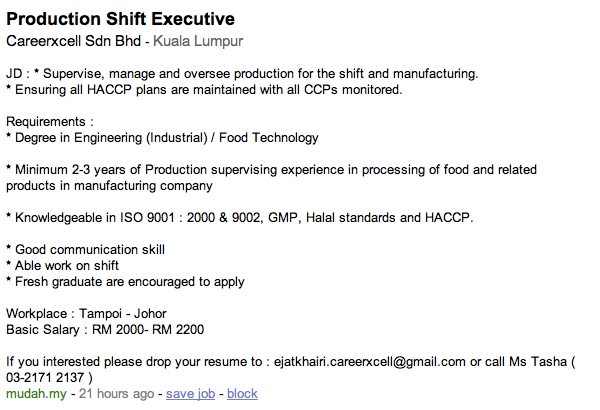The height and width of the screenshot is (410, 600).
Task: Open the mudah.my source link
Action: pyautogui.click(x=36, y=394)
